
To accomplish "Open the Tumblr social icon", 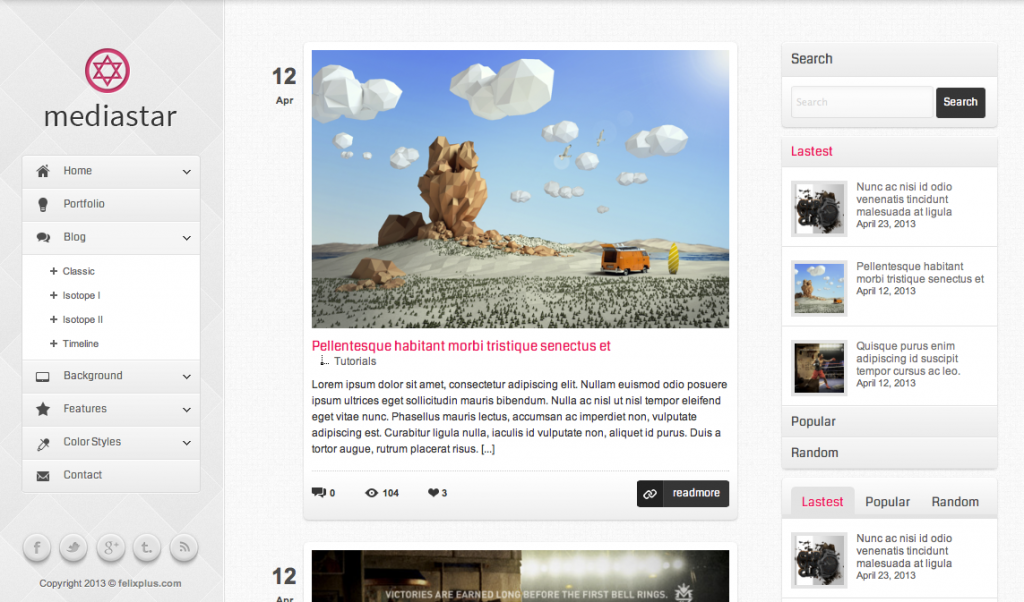I will click(x=147, y=547).
